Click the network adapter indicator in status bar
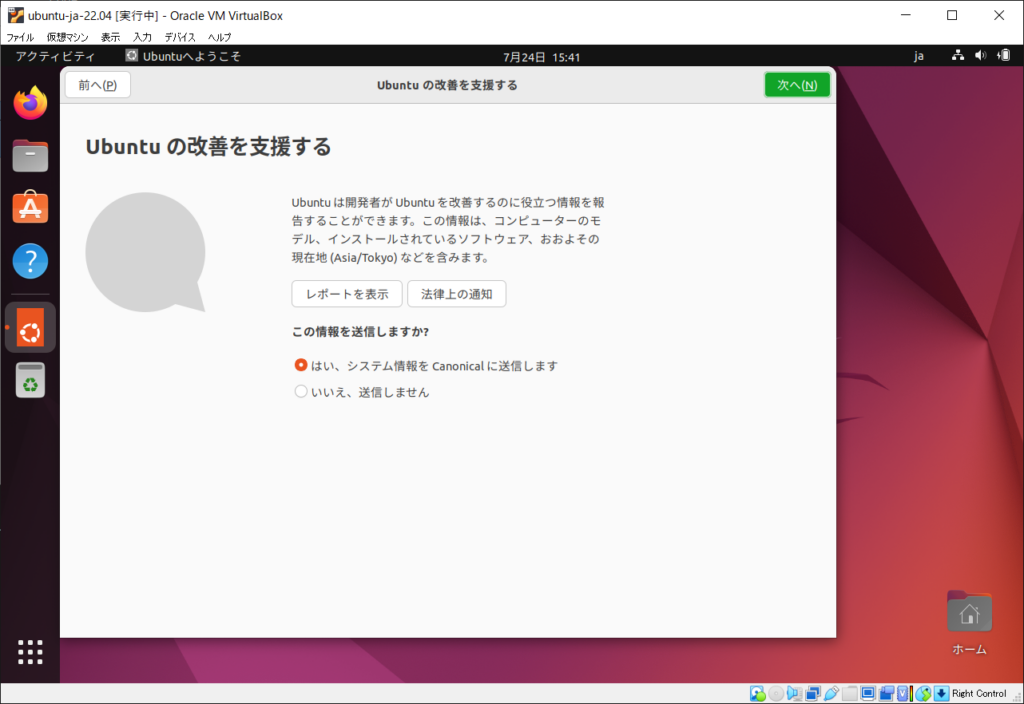This screenshot has height=704, width=1024. 813,694
